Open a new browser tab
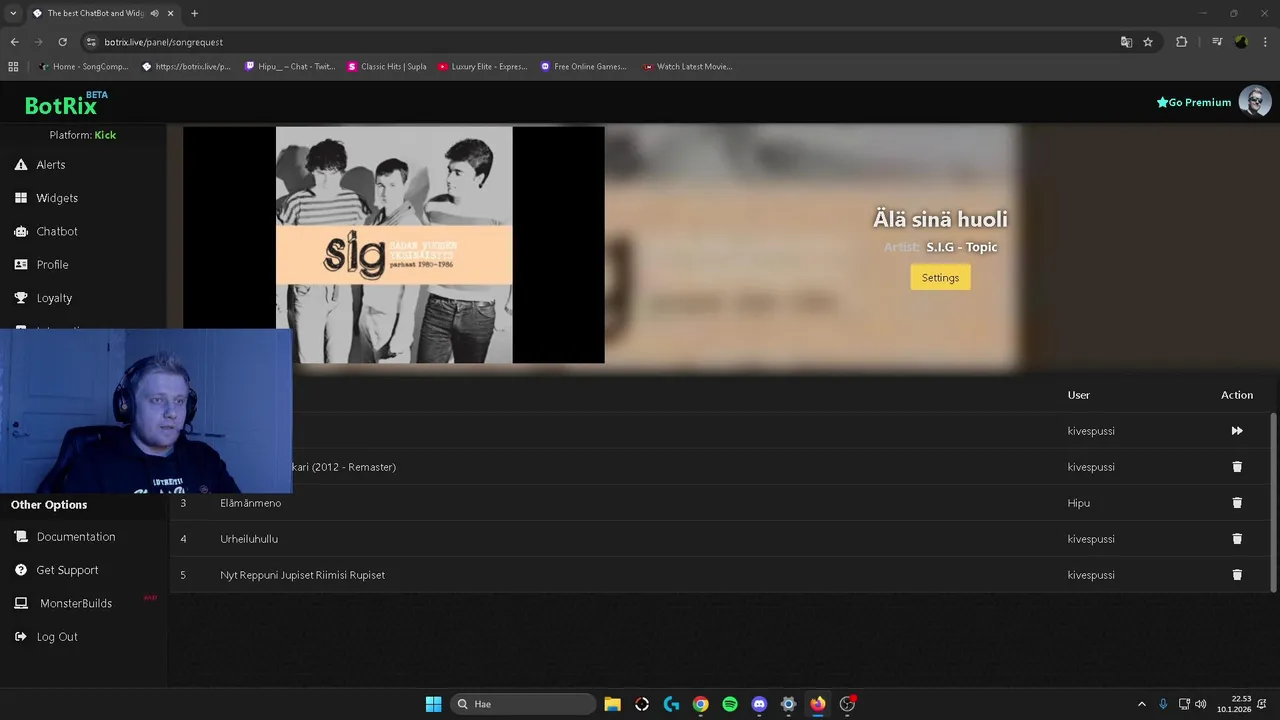This screenshot has width=1280, height=720. (194, 13)
